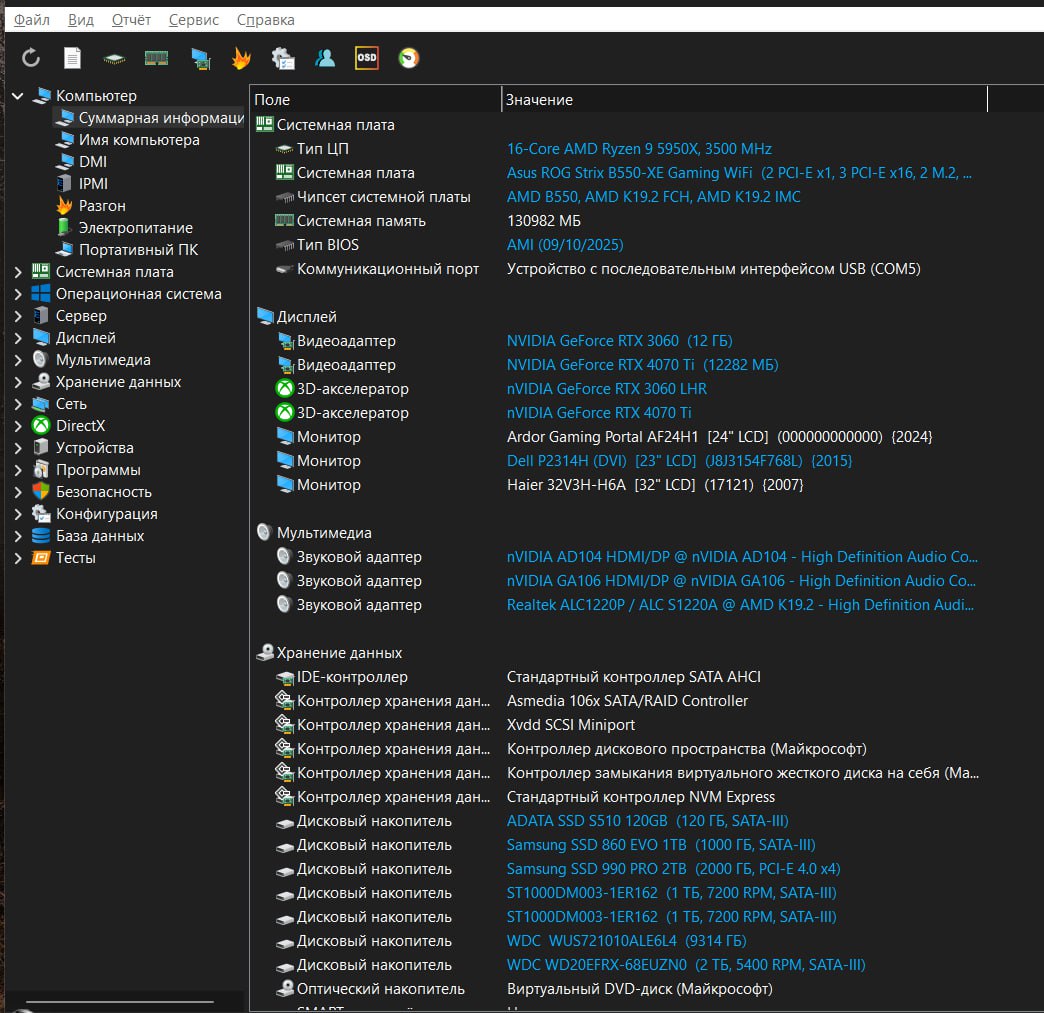Open the monitor and graphics card toolbar icon
Image resolution: width=1044 pixels, height=1013 pixels.
[200, 58]
